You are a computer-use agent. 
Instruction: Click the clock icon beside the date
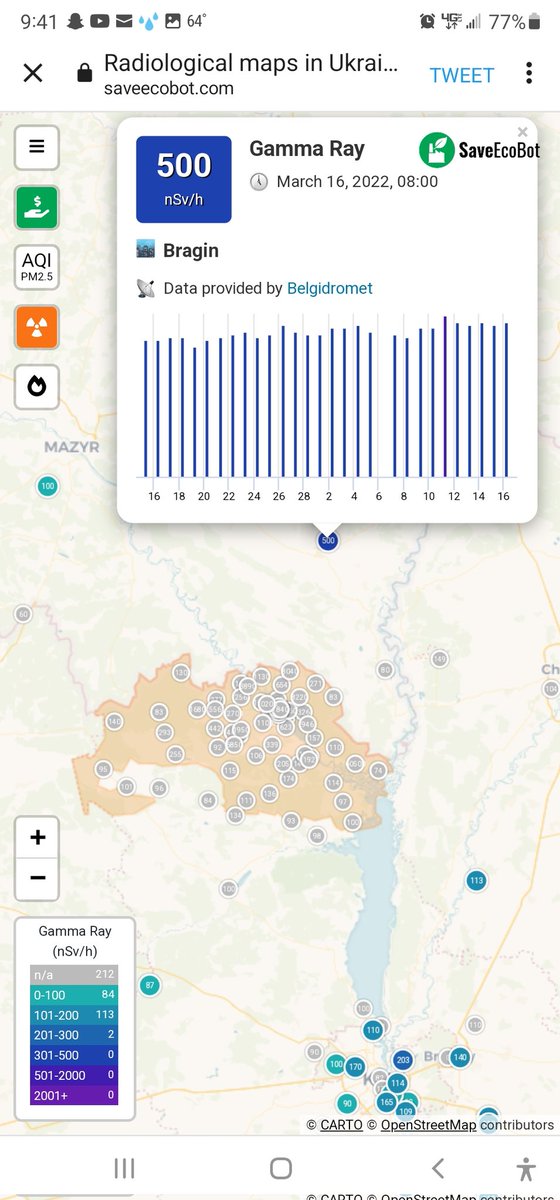[258, 182]
